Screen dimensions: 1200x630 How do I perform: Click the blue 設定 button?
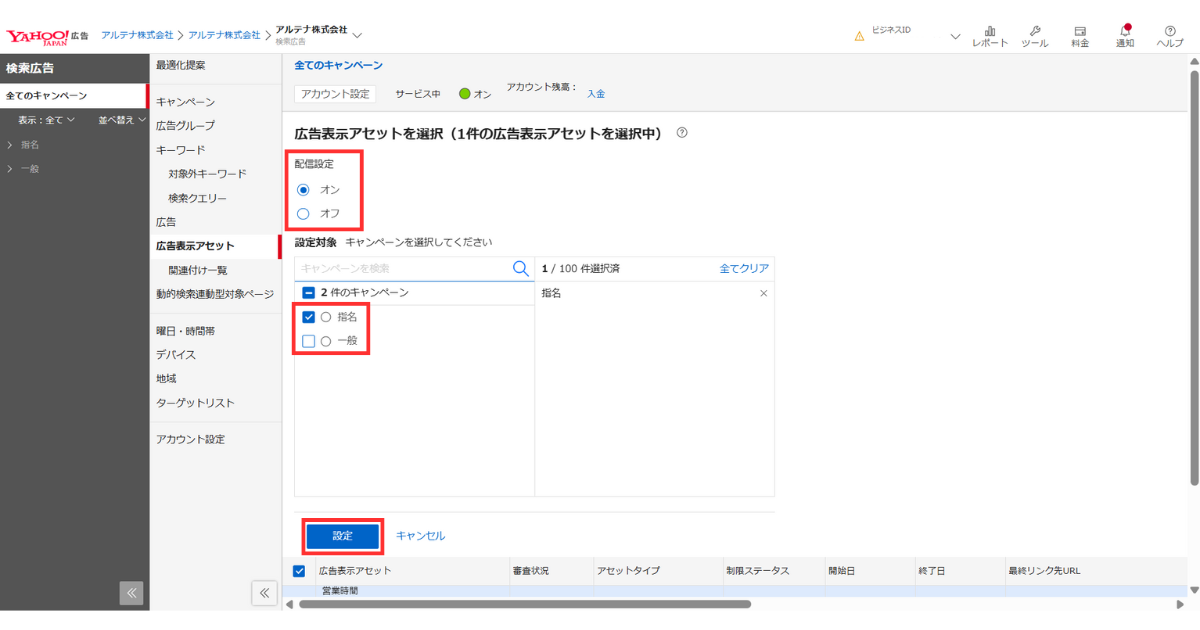click(x=343, y=536)
